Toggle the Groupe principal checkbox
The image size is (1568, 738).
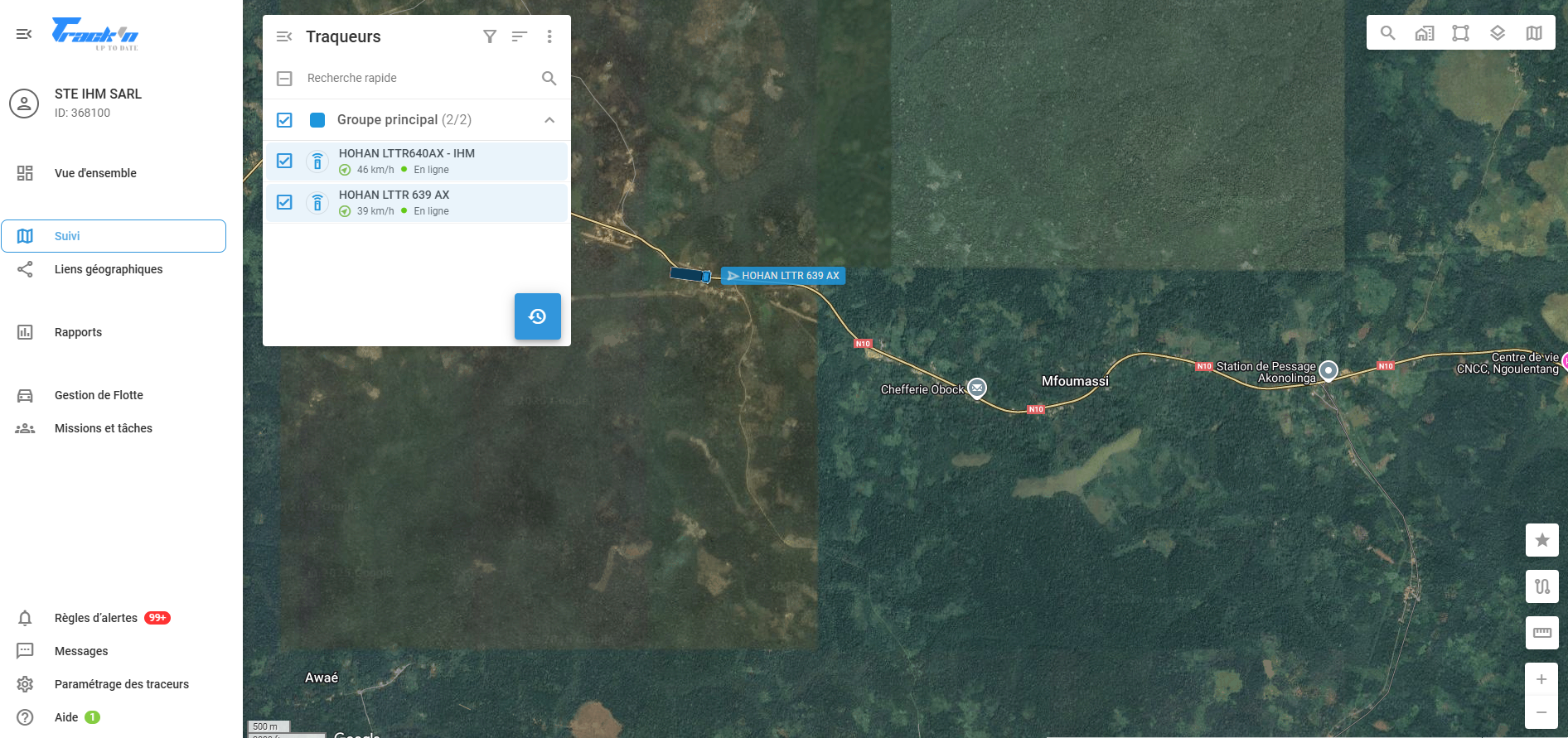click(284, 120)
